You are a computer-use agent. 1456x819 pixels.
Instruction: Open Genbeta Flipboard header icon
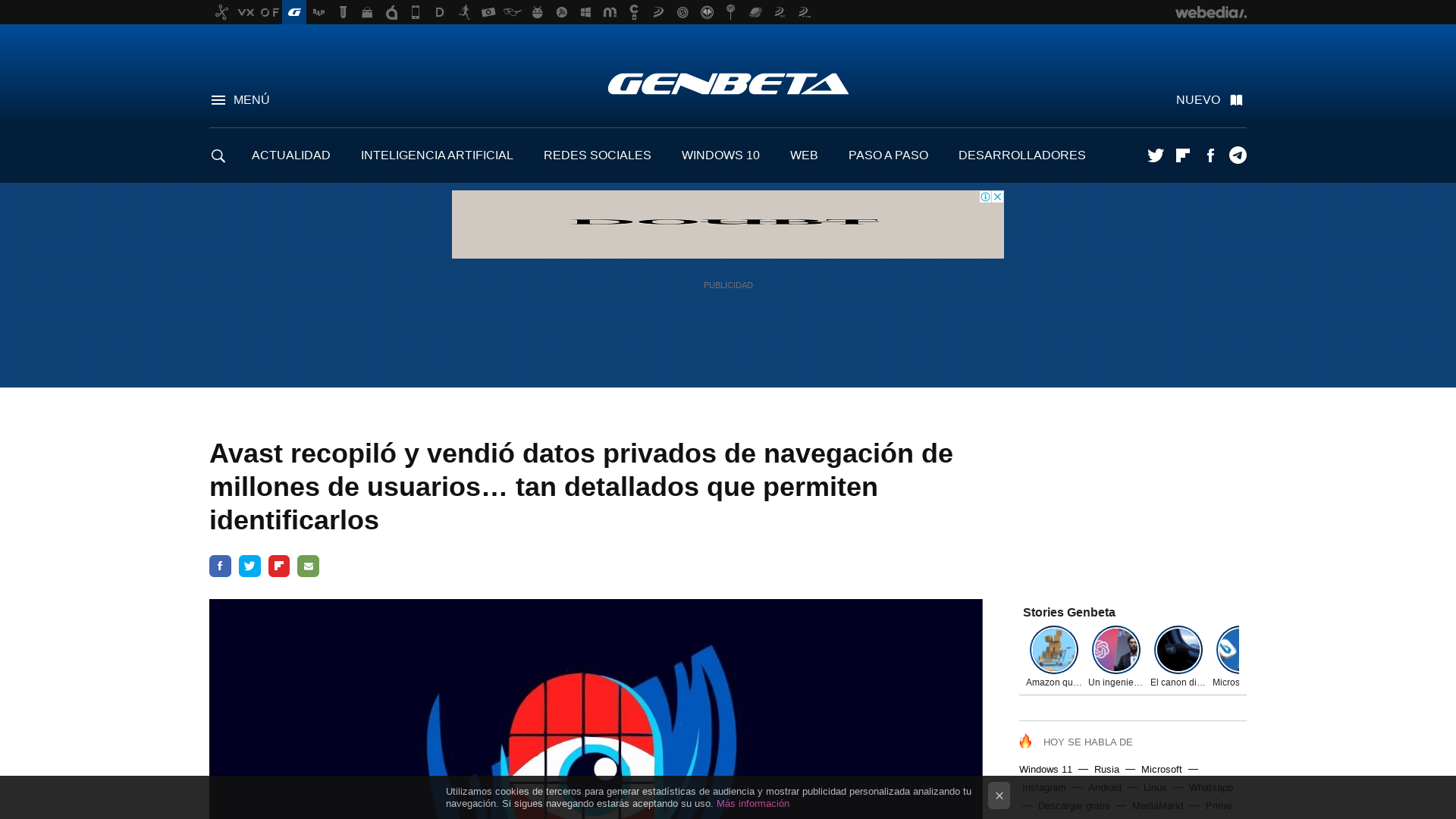(1183, 155)
